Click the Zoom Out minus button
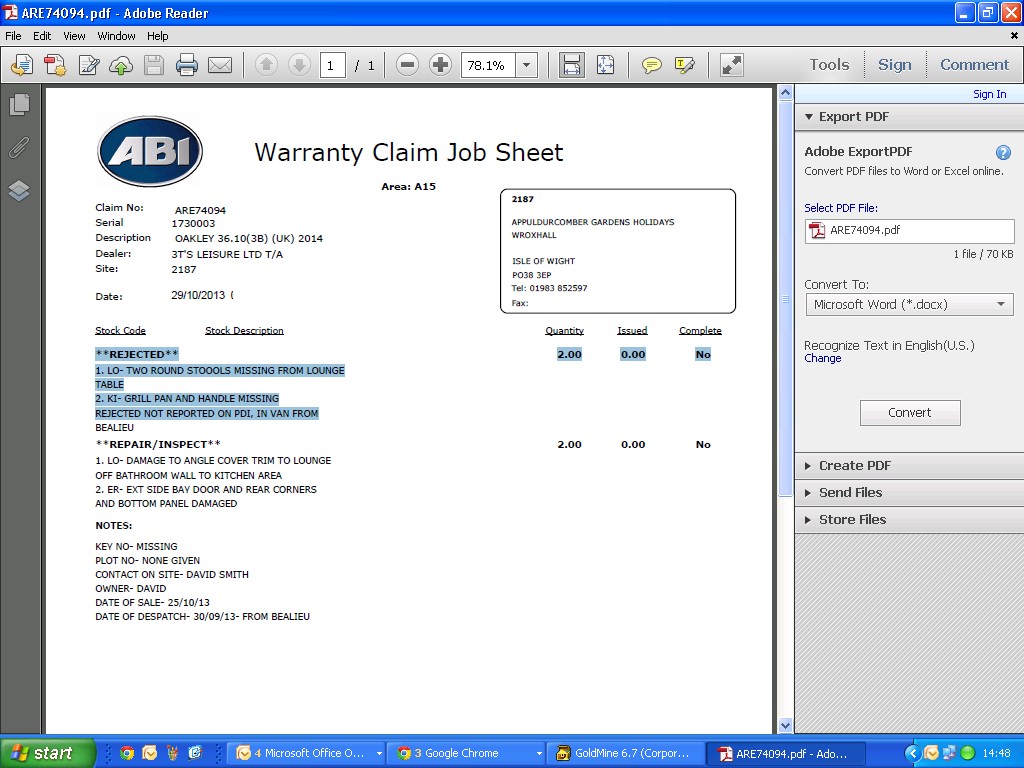 (407, 65)
